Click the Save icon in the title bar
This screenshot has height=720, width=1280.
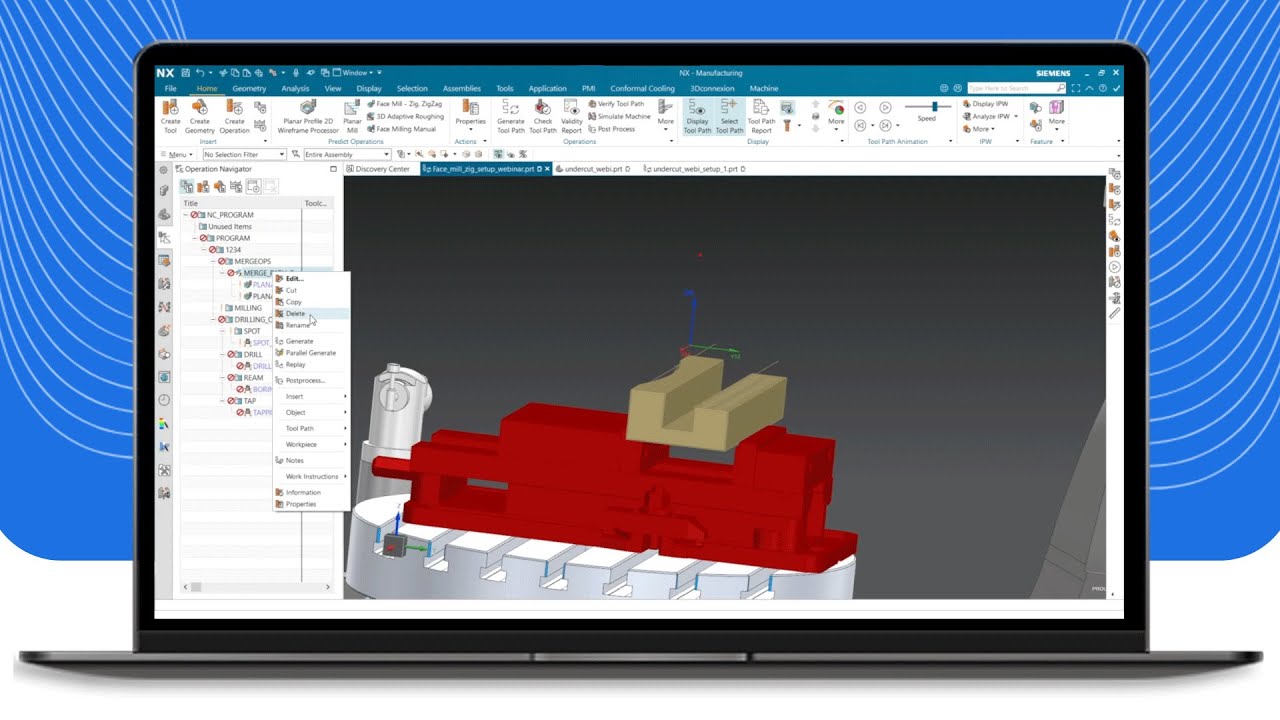point(185,73)
